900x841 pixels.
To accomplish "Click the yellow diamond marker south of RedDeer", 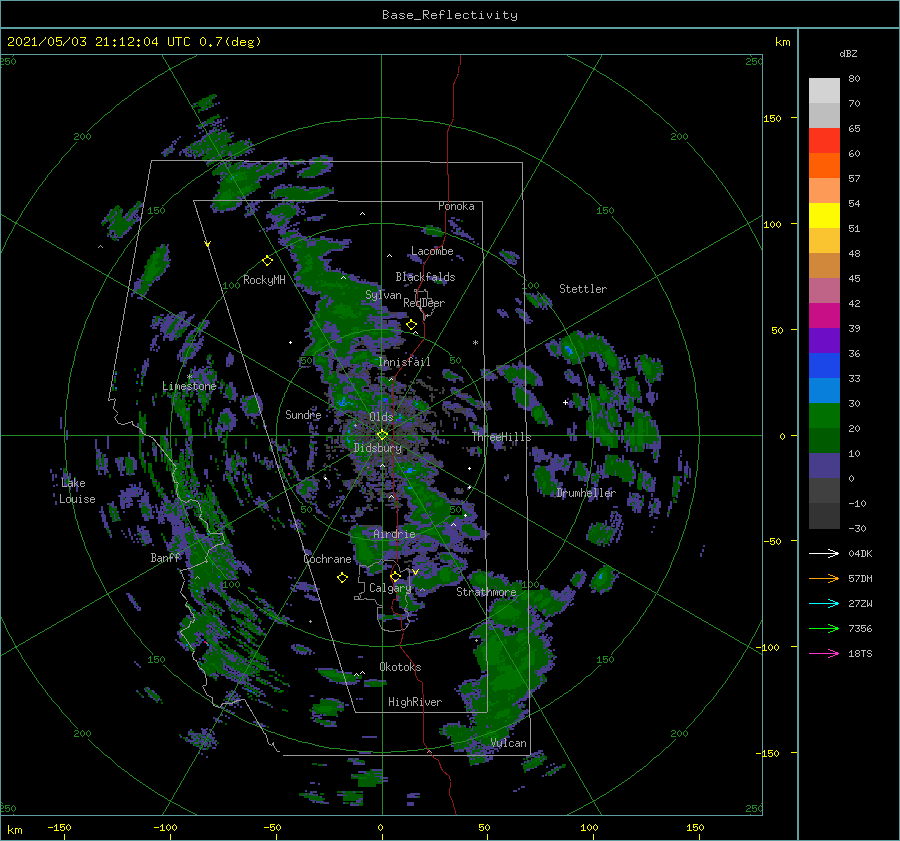I will tap(411, 325).
